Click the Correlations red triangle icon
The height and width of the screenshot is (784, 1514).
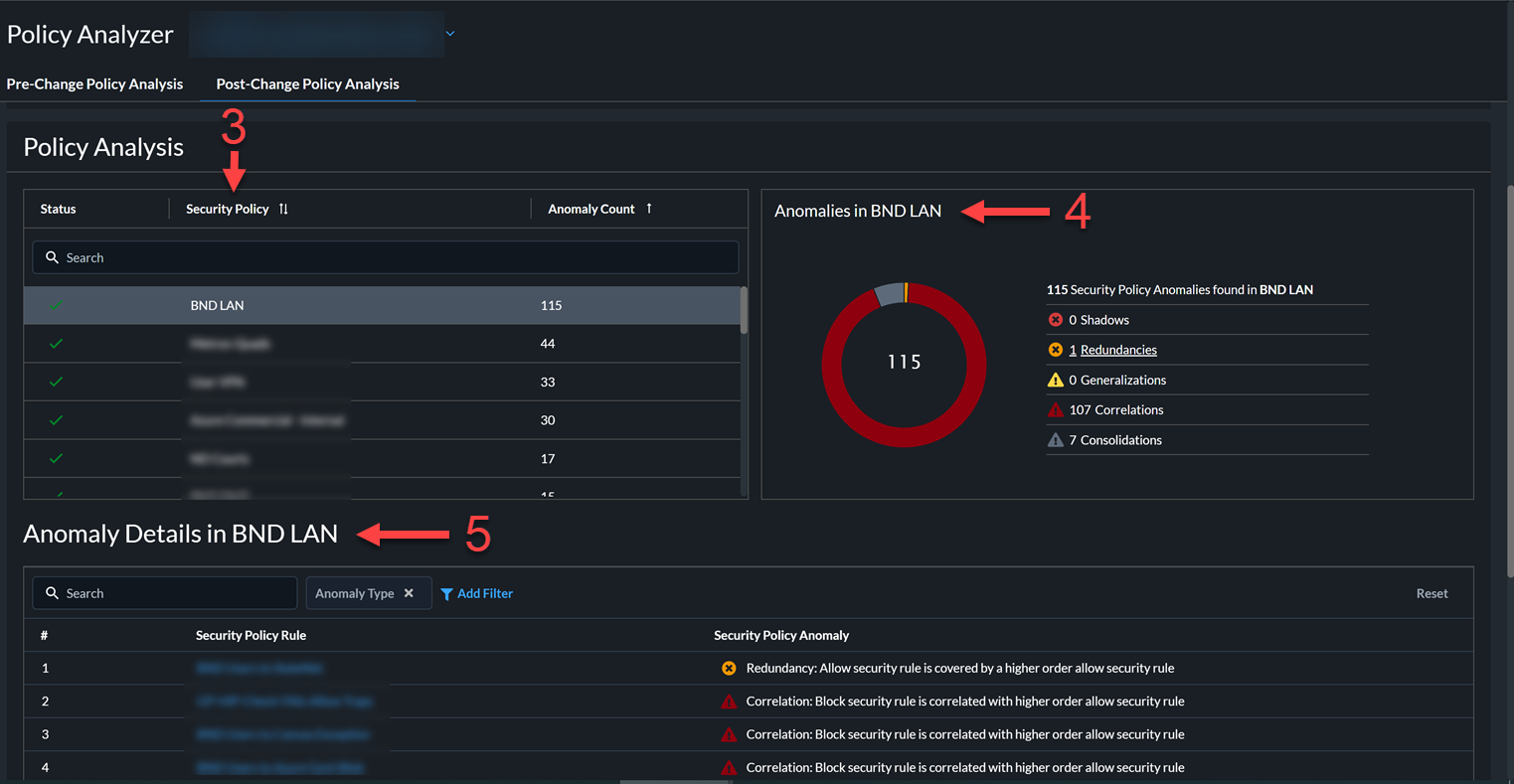coord(1056,409)
